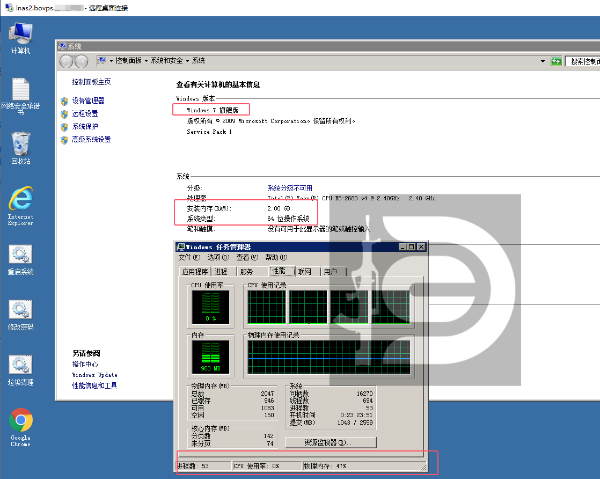Click the memory gauge showing 963 MB
The image size is (600, 479).
click(x=210, y=357)
